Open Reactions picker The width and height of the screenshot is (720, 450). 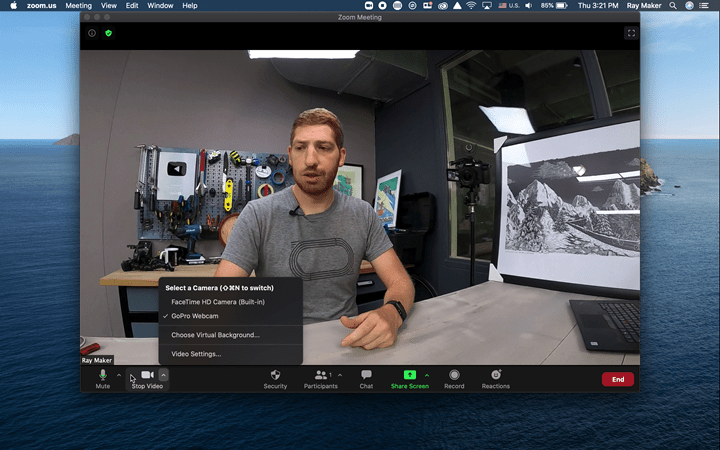pyautogui.click(x=495, y=379)
